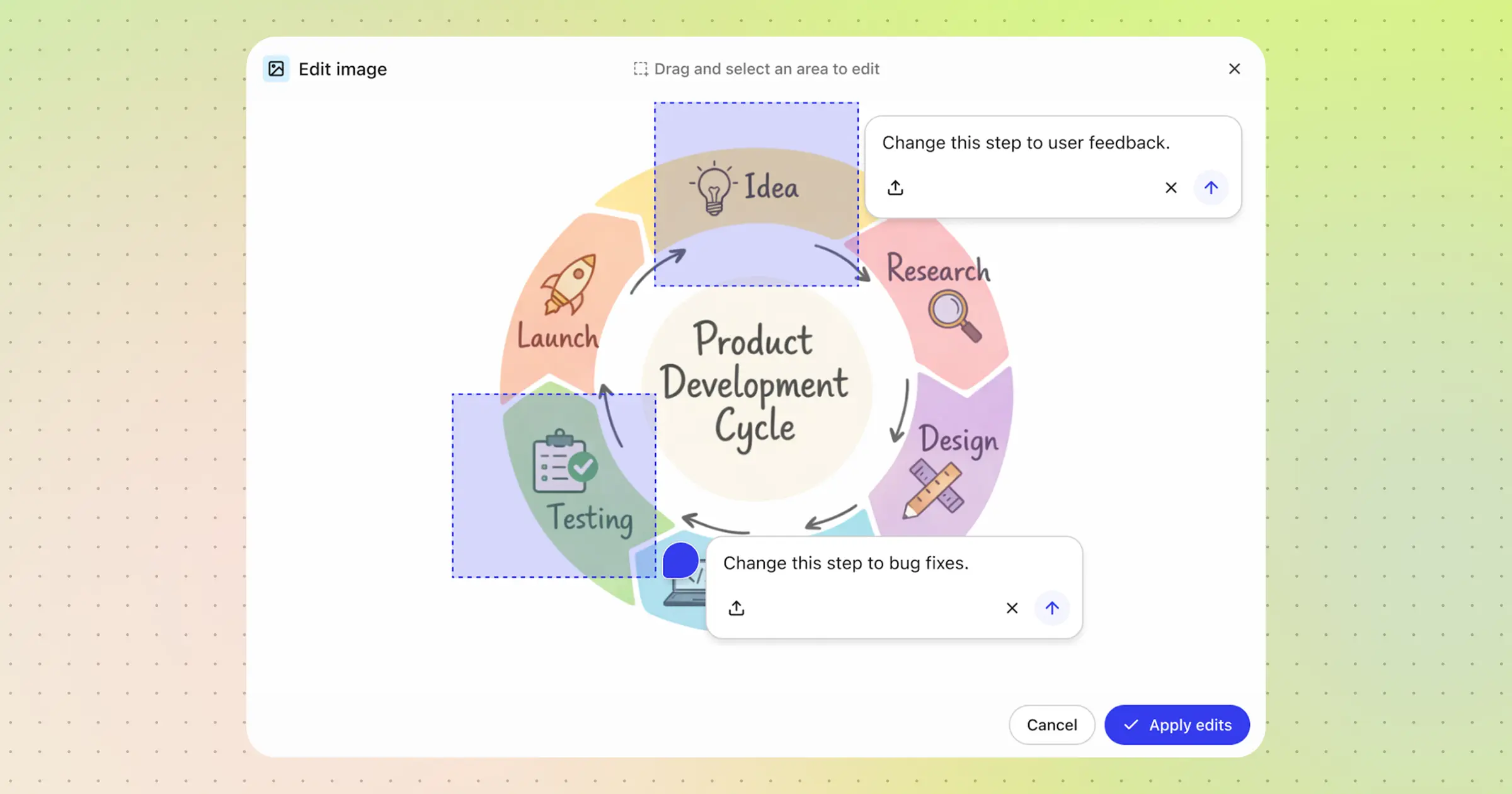Screen dimensions: 1512x794
Task: Click the 'Change this step to bug fixes' text
Action: pyautogui.click(x=845, y=563)
